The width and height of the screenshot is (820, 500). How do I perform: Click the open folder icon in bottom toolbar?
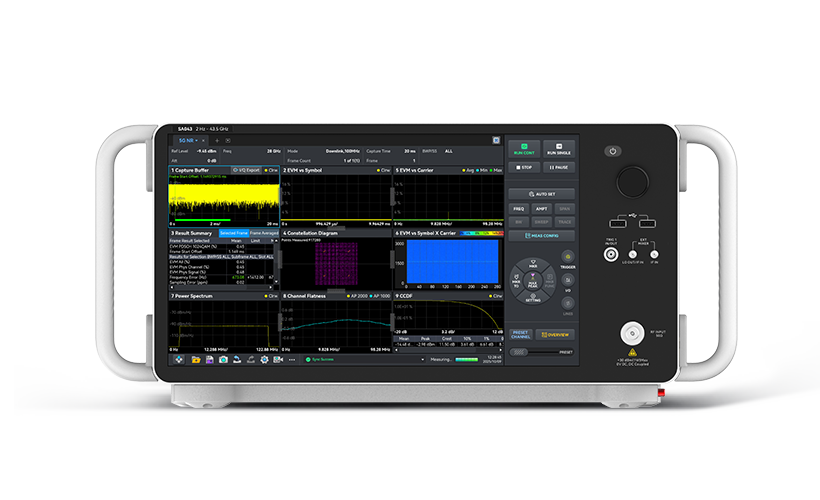(196, 360)
